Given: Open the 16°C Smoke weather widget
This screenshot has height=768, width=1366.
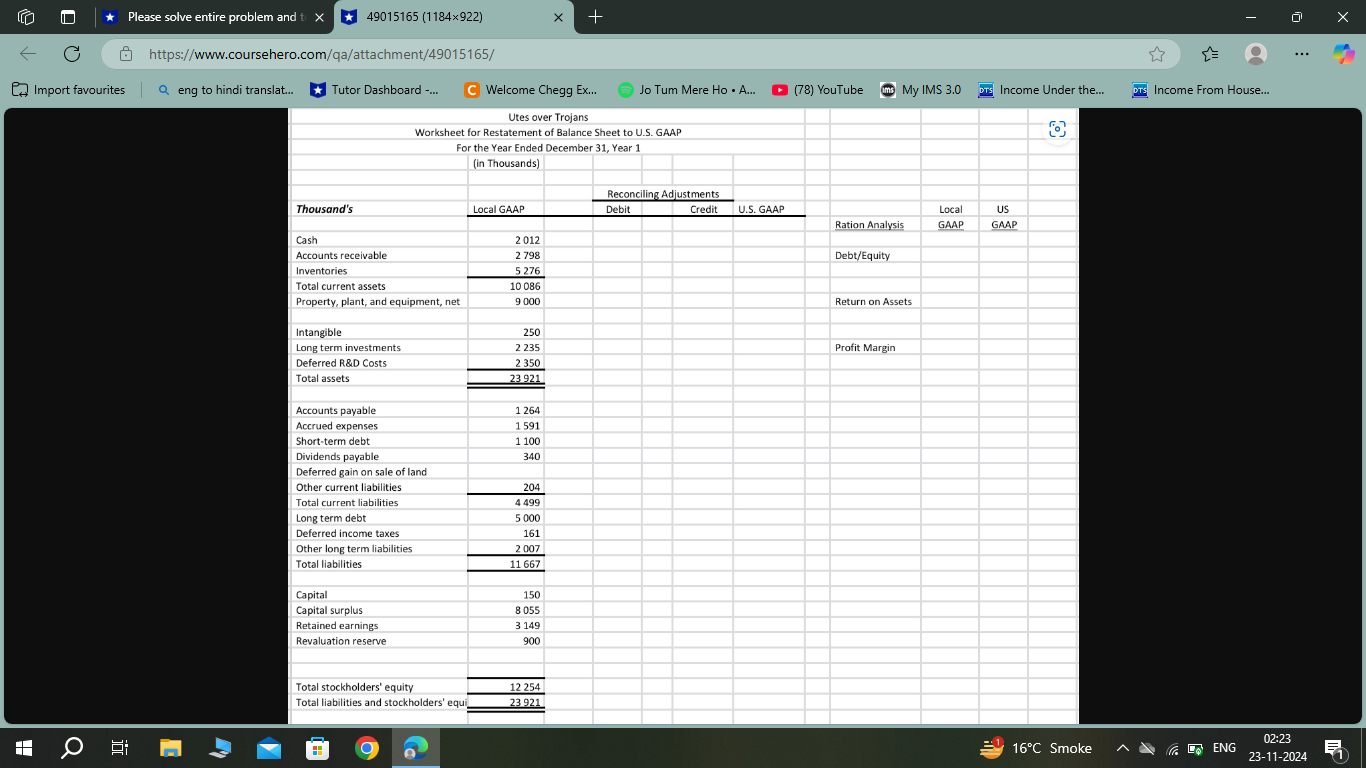Looking at the screenshot, I should pyautogui.click(x=1037, y=747).
